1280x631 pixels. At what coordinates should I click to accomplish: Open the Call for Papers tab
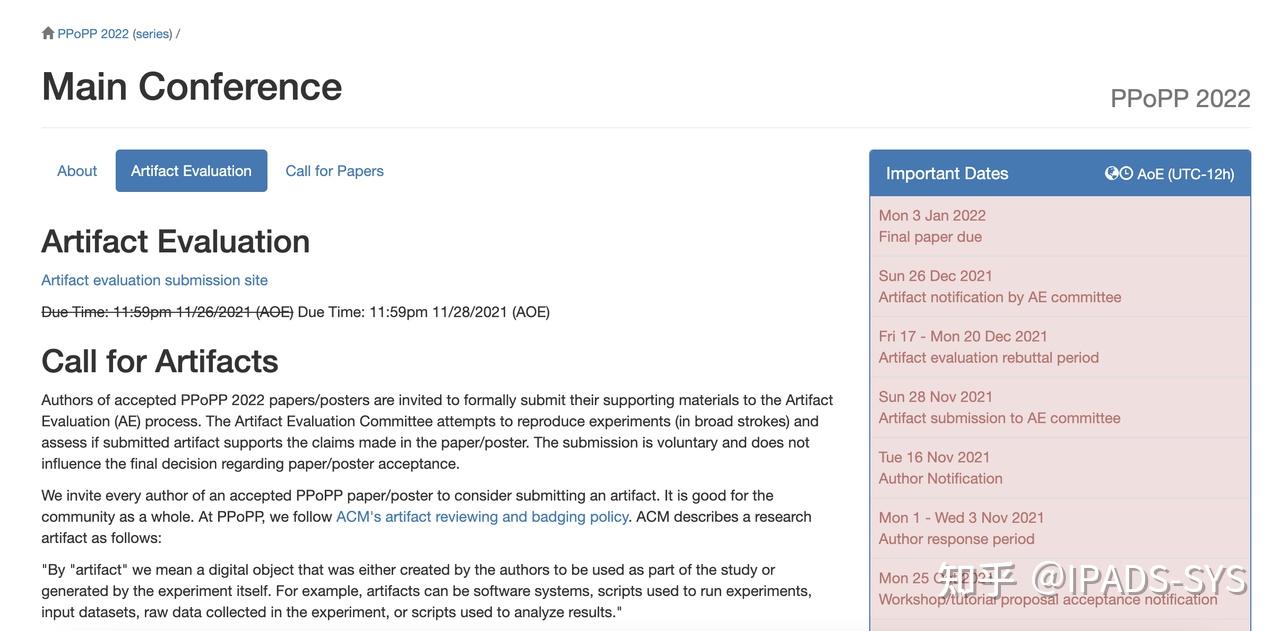click(334, 171)
